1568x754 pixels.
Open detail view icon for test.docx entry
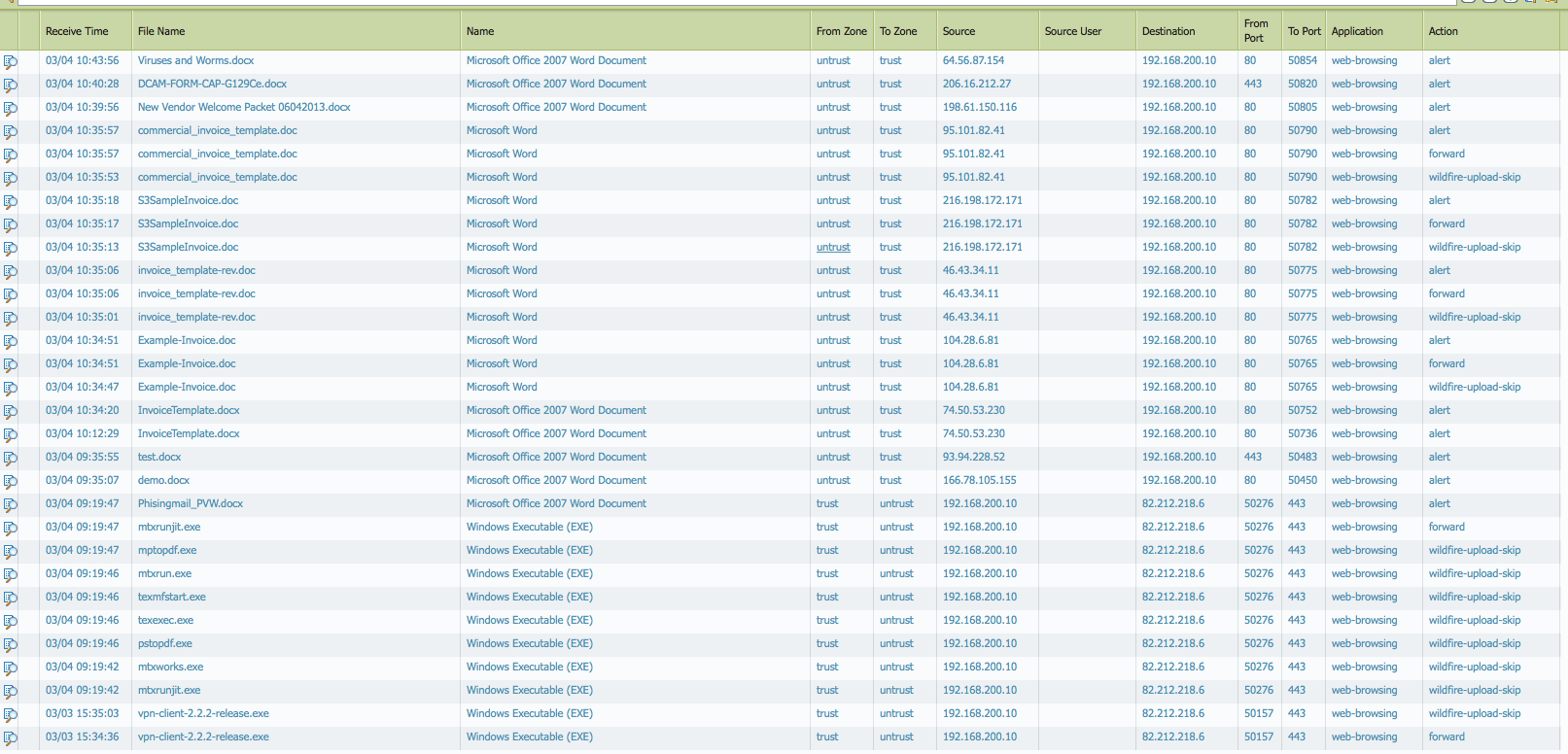click(x=10, y=458)
